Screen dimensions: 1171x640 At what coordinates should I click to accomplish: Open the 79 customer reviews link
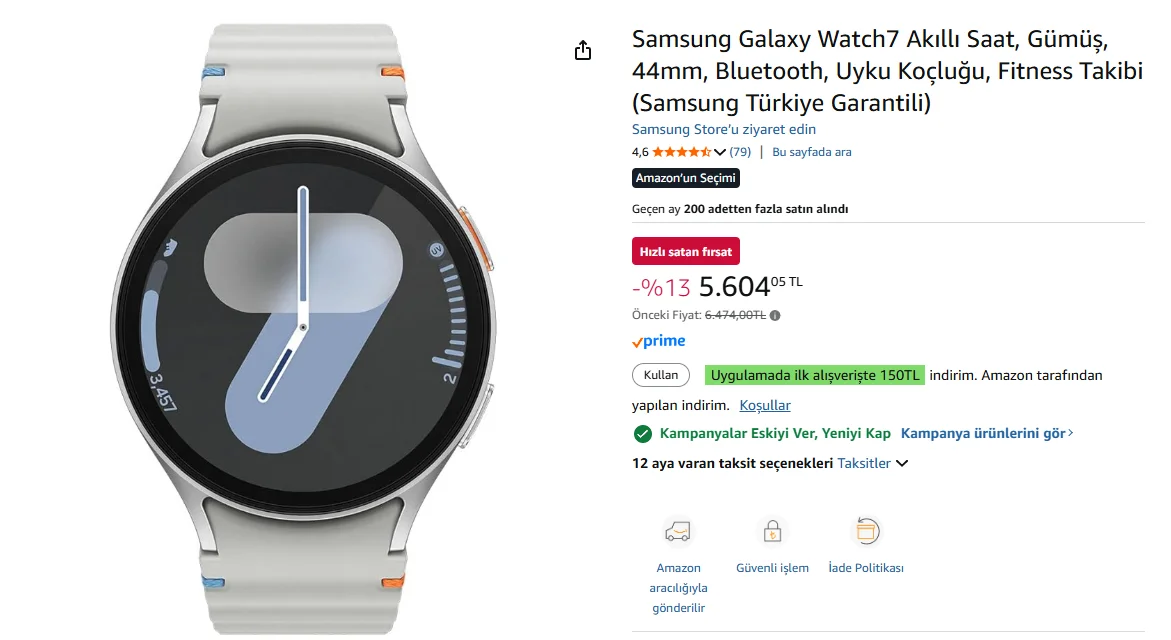740,152
